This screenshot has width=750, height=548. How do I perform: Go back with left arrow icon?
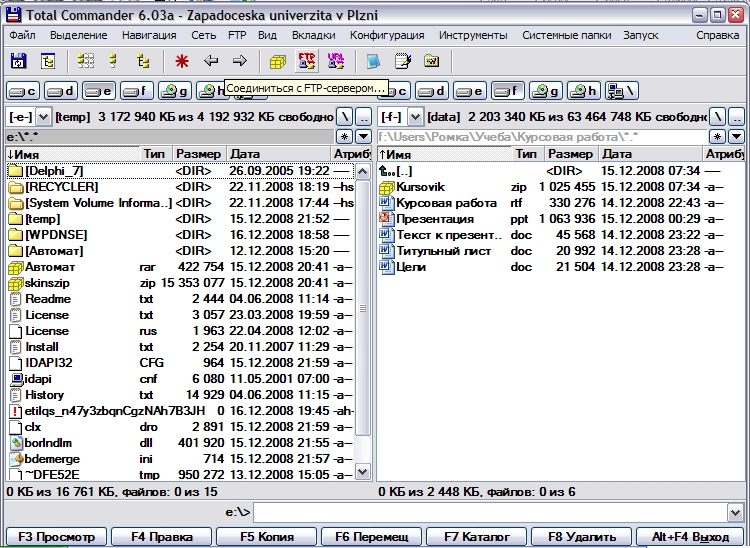[211, 61]
